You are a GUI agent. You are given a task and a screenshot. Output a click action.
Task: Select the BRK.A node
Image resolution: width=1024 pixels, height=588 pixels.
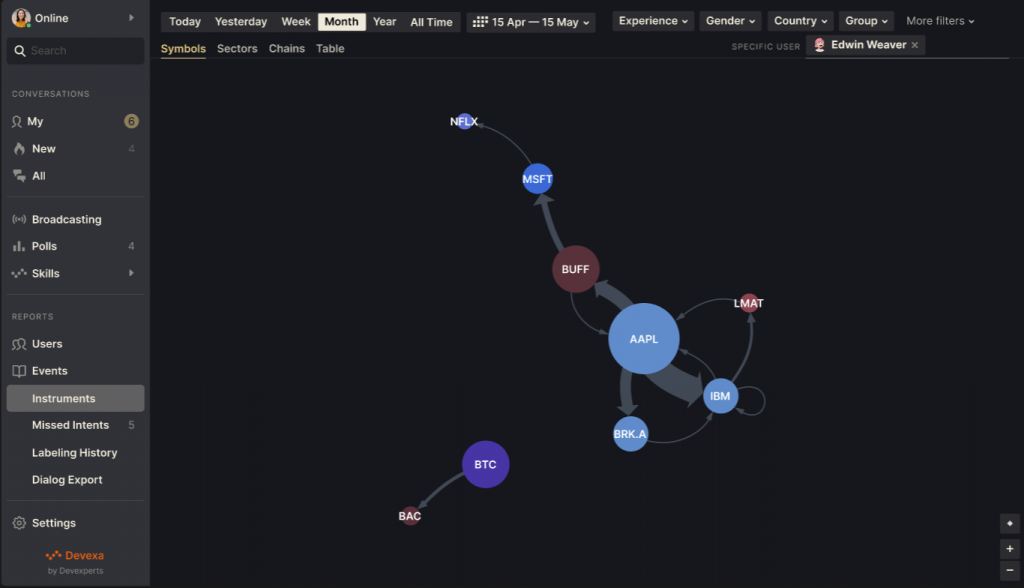point(630,434)
